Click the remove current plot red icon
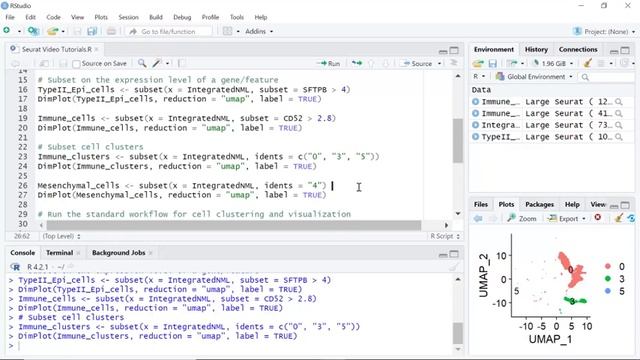 click(598, 218)
